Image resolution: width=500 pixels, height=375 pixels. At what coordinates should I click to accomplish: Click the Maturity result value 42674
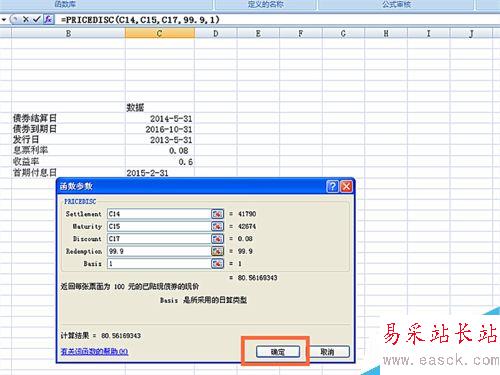click(247, 226)
